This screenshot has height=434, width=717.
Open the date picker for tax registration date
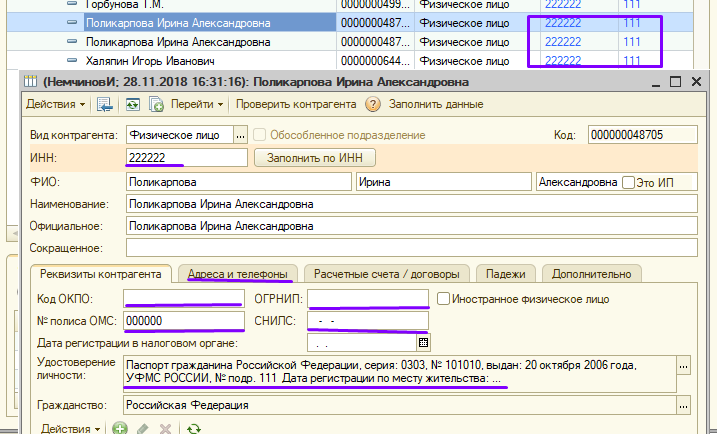(423, 342)
